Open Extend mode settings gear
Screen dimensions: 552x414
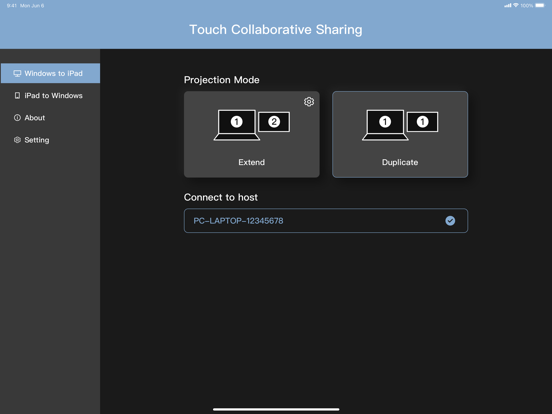coord(309,102)
